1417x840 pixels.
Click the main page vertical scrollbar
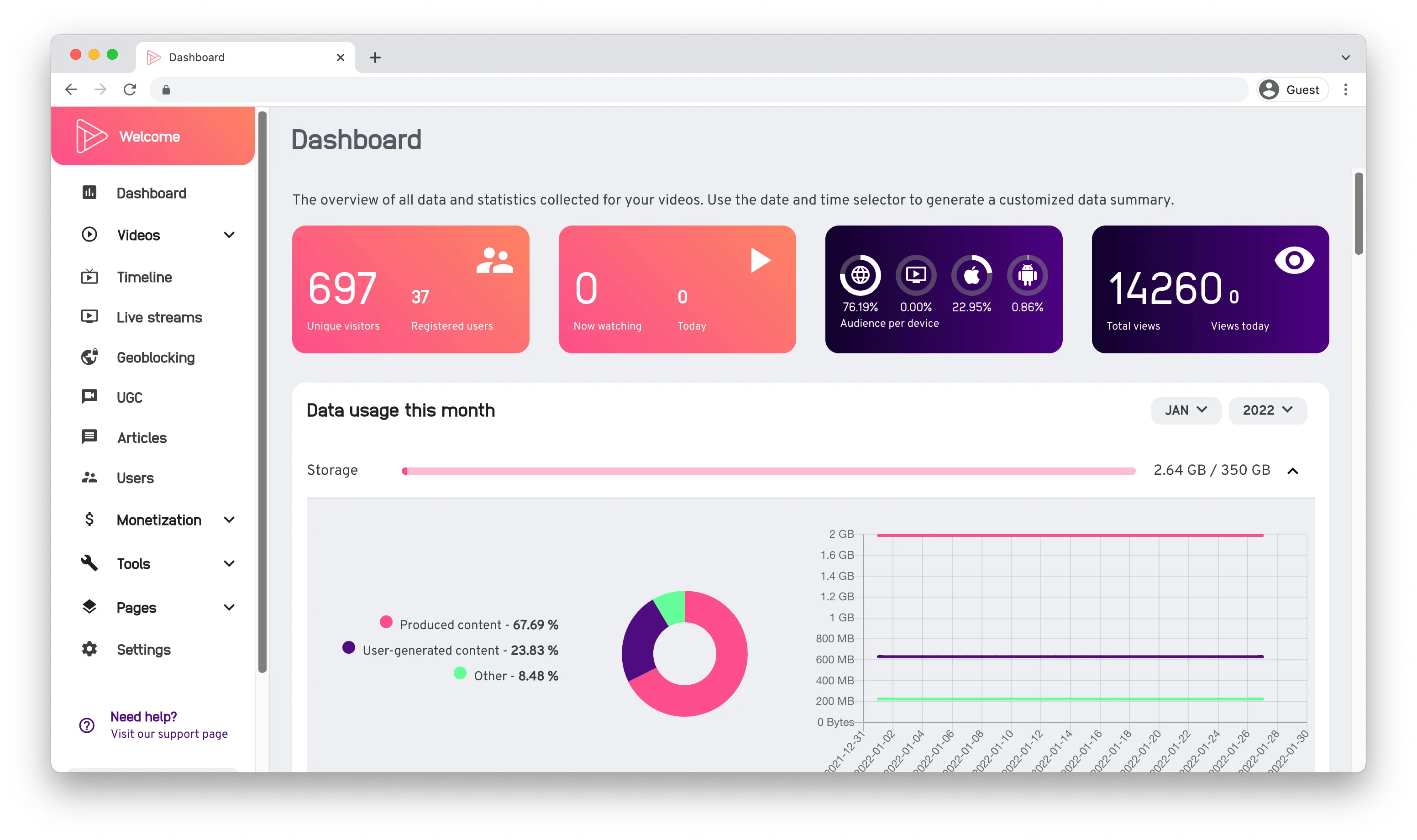click(x=1358, y=213)
